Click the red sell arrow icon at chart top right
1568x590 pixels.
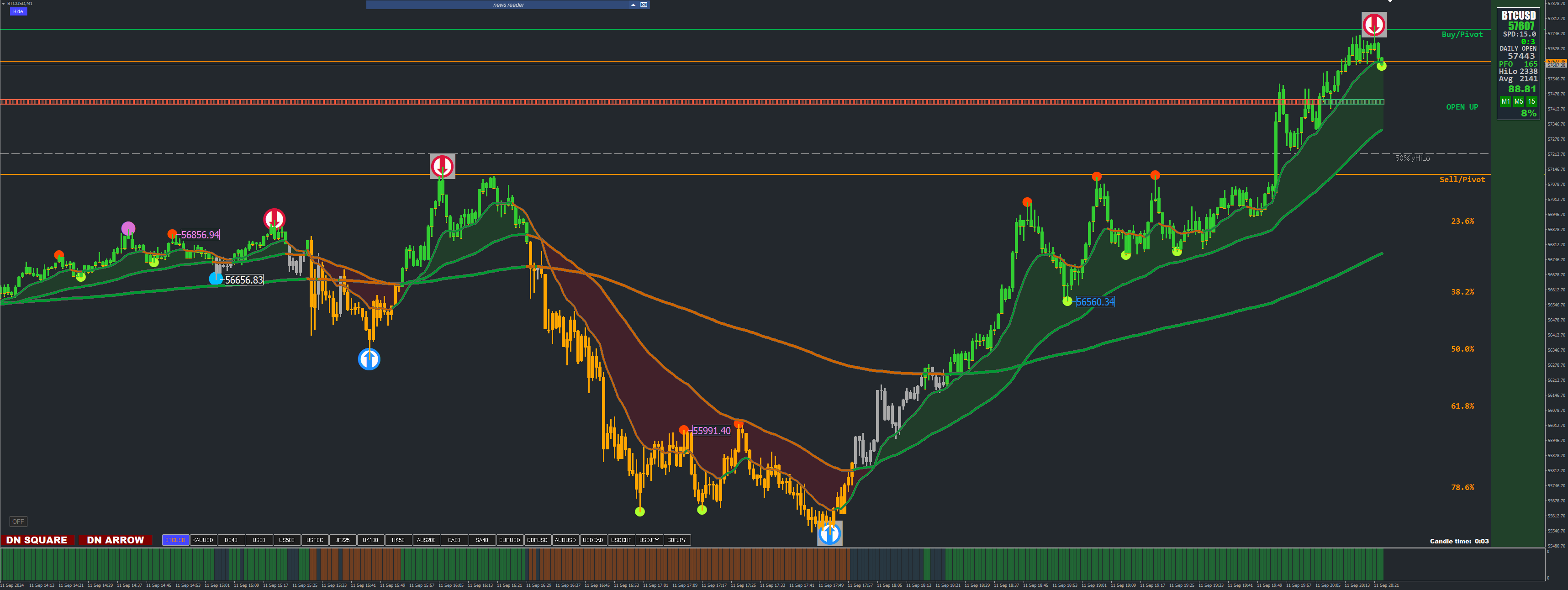1374,25
